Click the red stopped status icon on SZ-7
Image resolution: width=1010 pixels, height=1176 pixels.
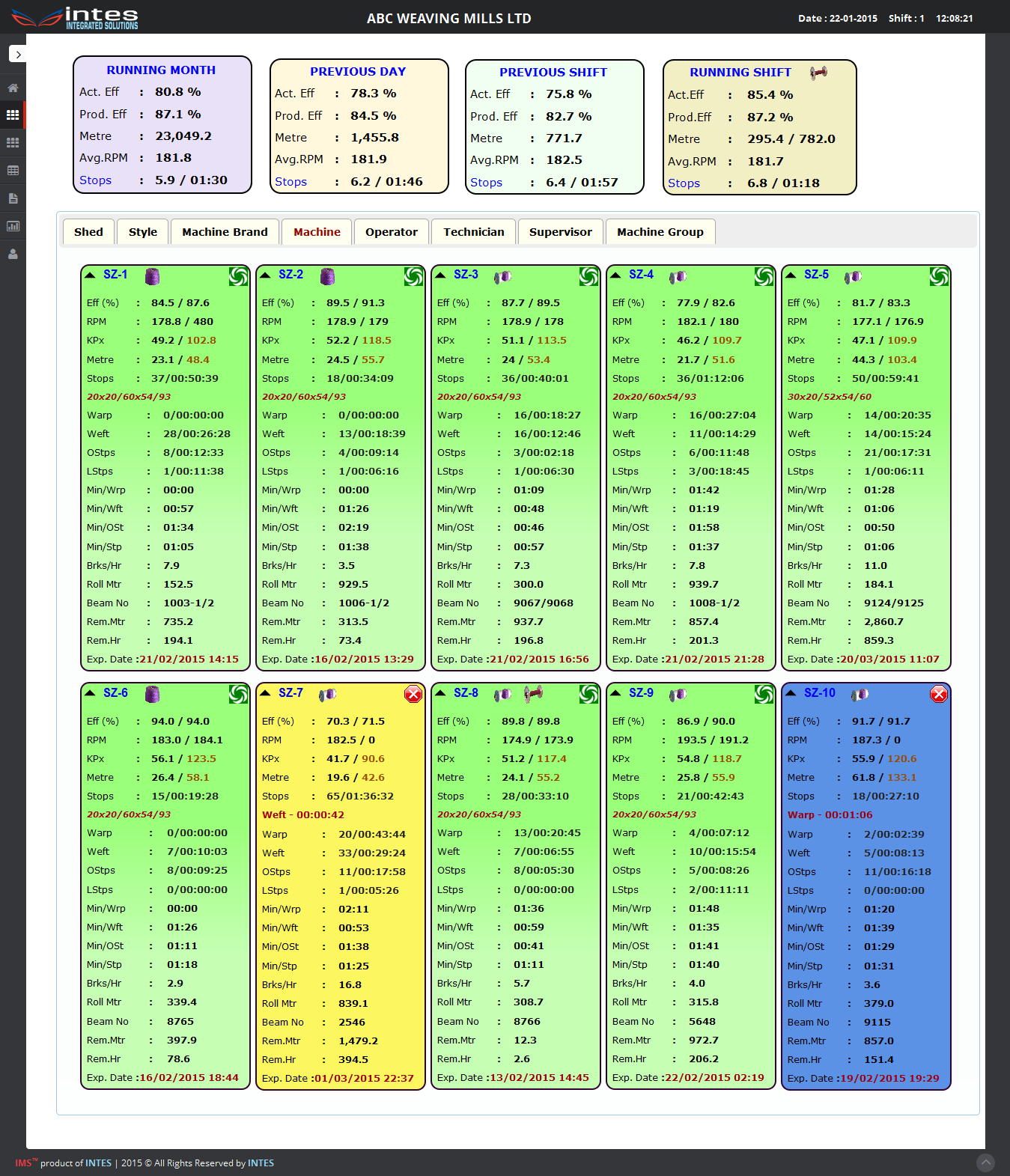[x=413, y=694]
